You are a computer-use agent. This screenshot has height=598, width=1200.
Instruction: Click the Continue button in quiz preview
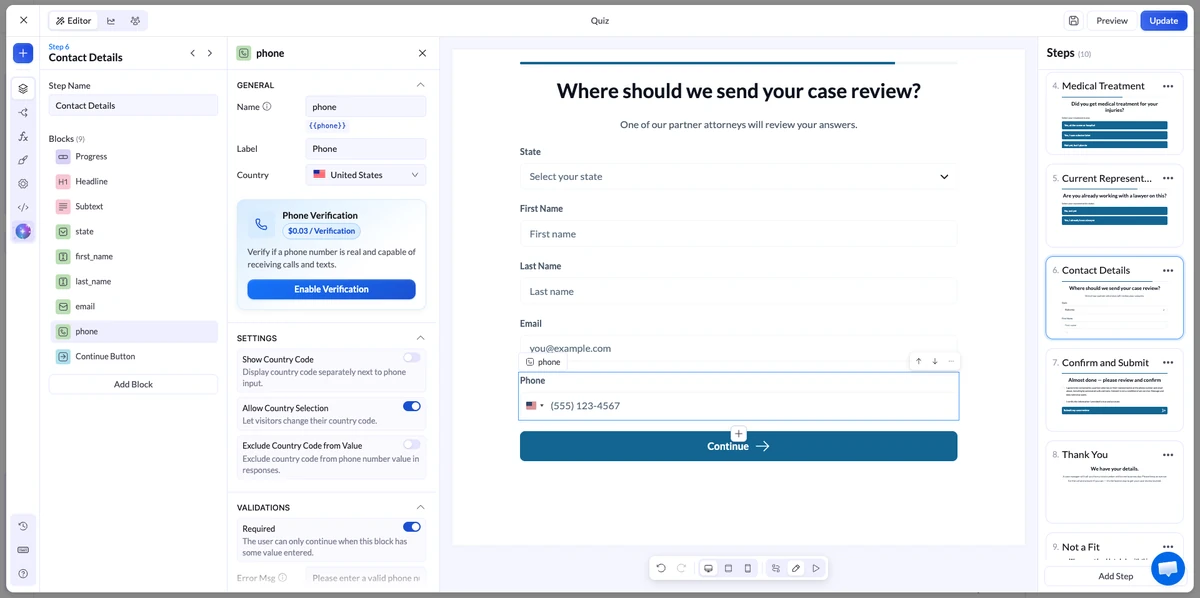739,446
